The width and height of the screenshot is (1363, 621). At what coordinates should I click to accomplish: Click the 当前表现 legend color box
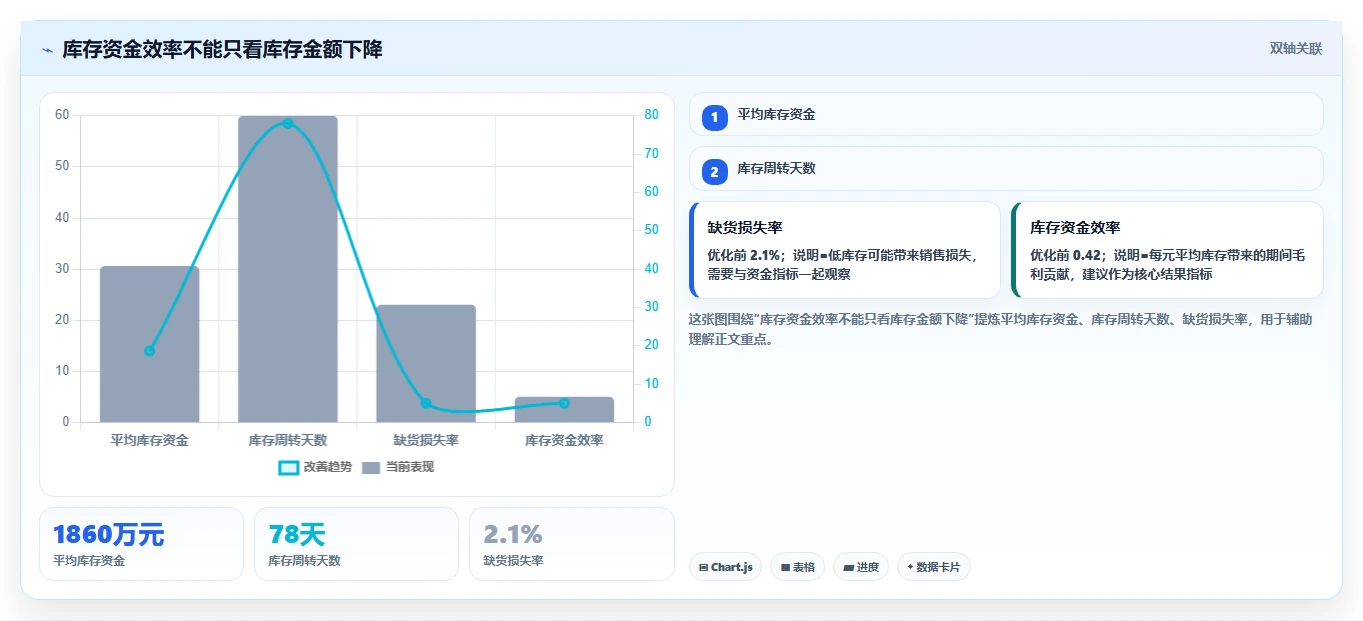tap(371, 468)
